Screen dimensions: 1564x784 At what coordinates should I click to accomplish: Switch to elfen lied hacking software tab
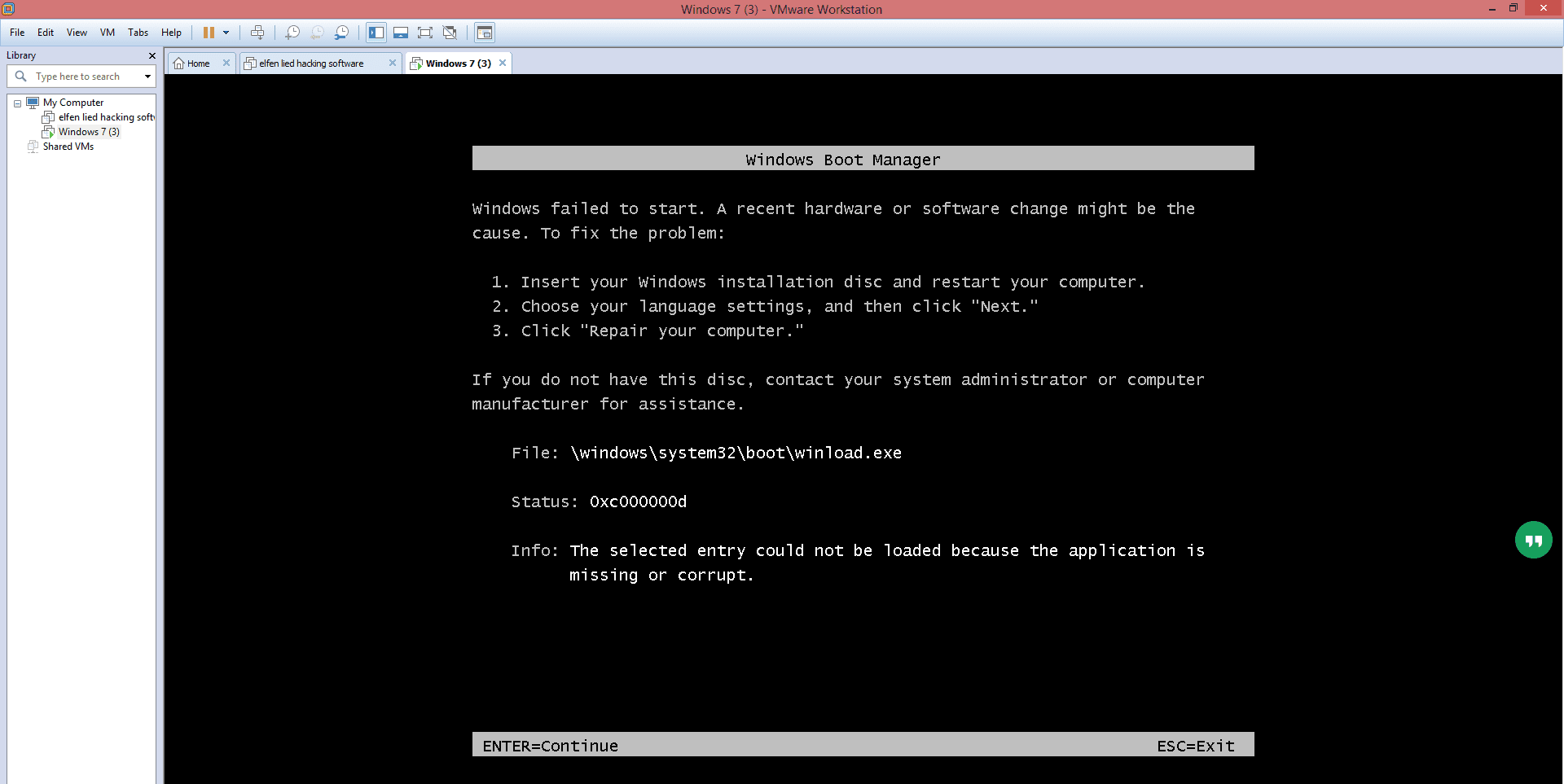311,64
